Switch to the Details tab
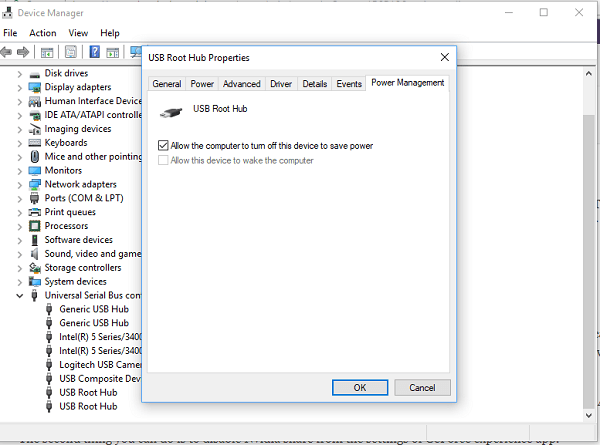Image resolution: width=600 pixels, height=445 pixels. tap(315, 84)
